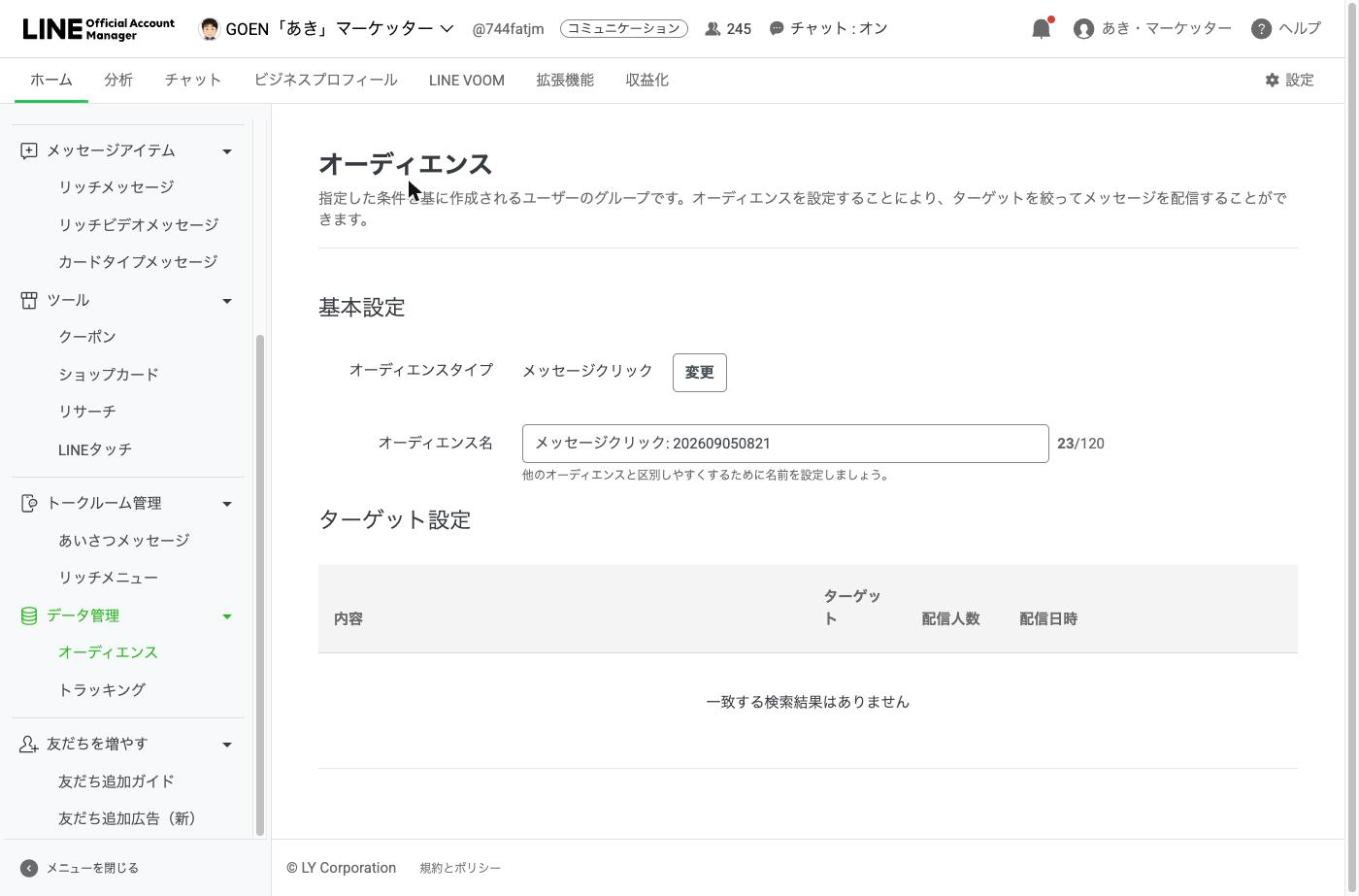Viewport: 1359px width, 896px height.
Task: Collapse the メッセージアイテム section arrow
Action: [227, 151]
